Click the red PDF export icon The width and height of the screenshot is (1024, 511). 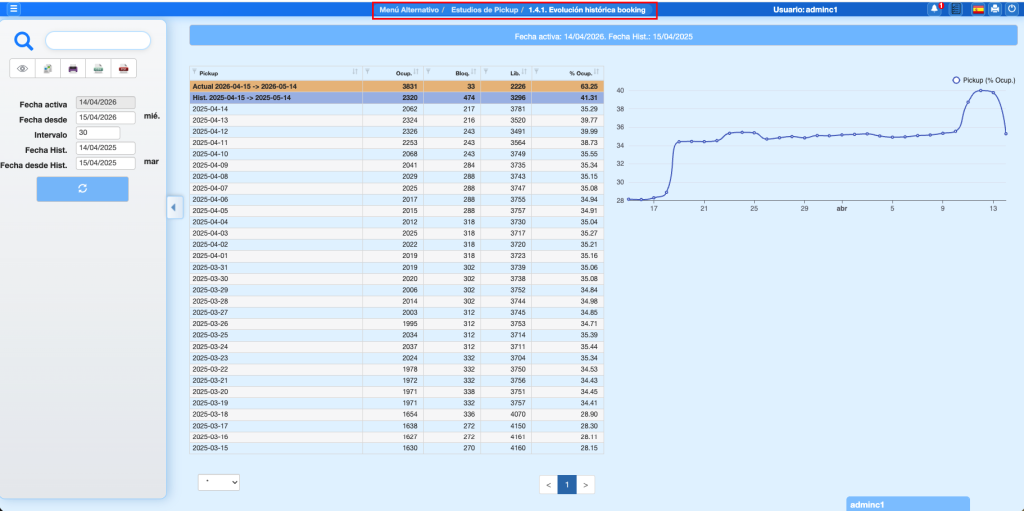point(123,68)
